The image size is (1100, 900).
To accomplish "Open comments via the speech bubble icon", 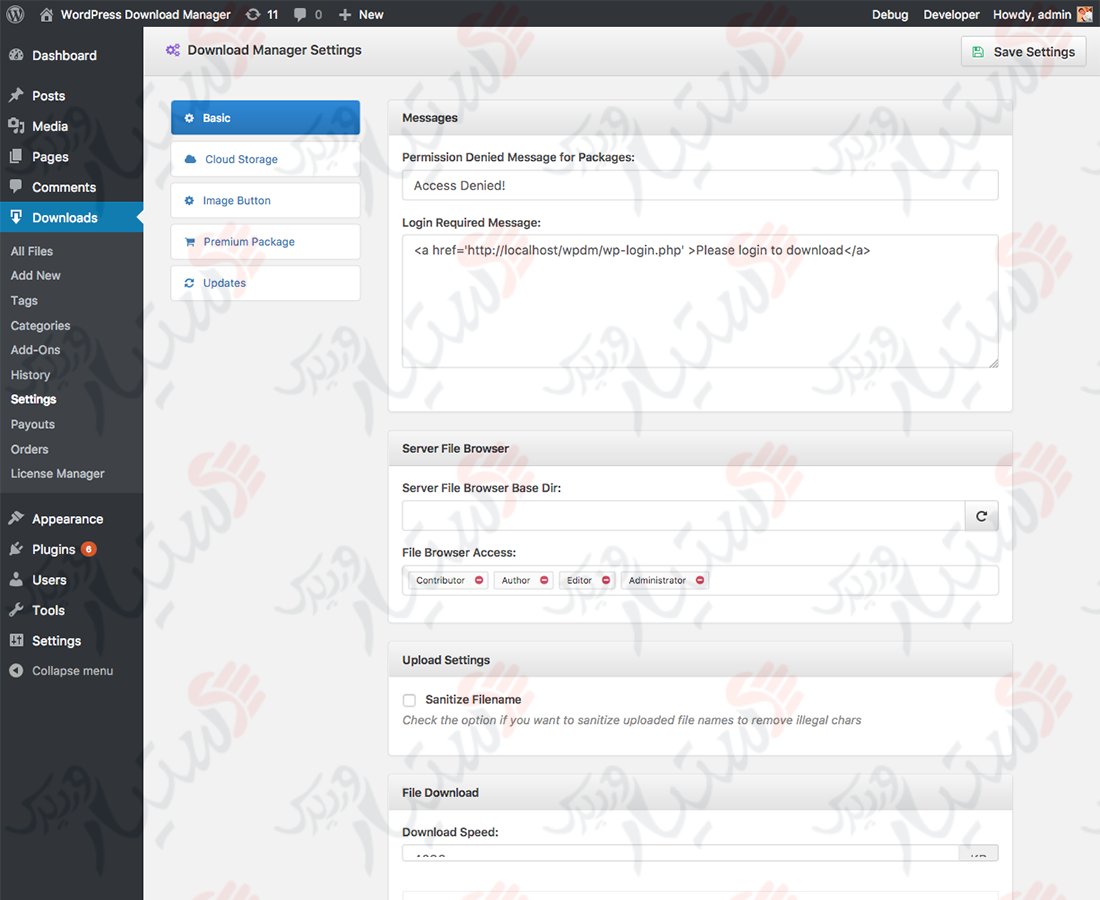I will [300, 14].
